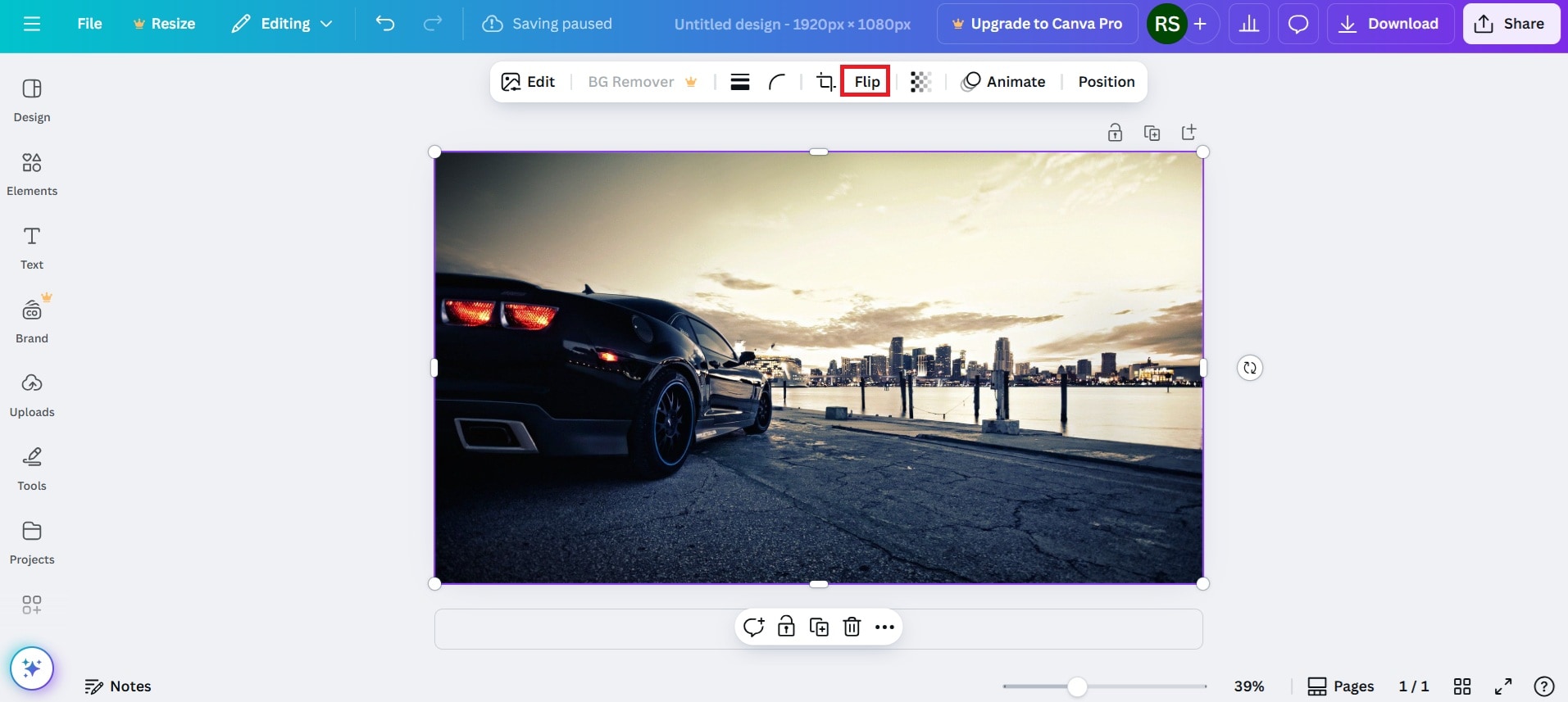1568x702 pixels.
Task: Click the Animate button
Action: (1004, 82)
